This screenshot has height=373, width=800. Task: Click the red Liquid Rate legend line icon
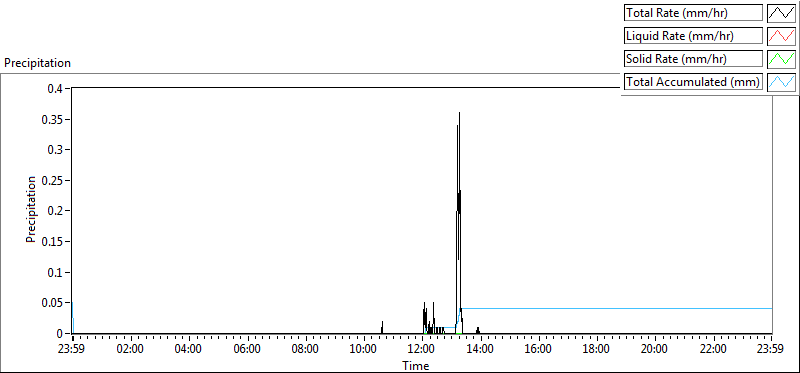(x=781, y=36)
